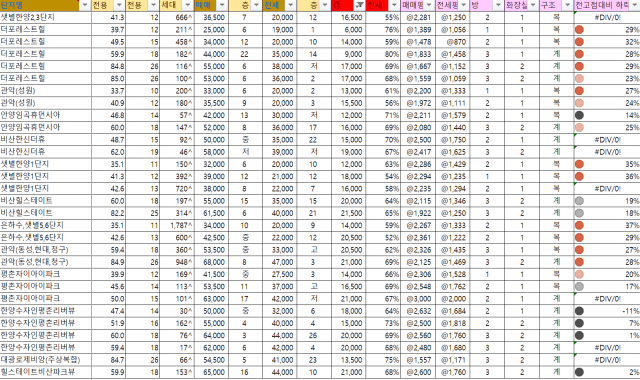Select the 매매 price cell 68,000
Image resolution: width=640 pixels, height=380 pixels.
(211, 262)
